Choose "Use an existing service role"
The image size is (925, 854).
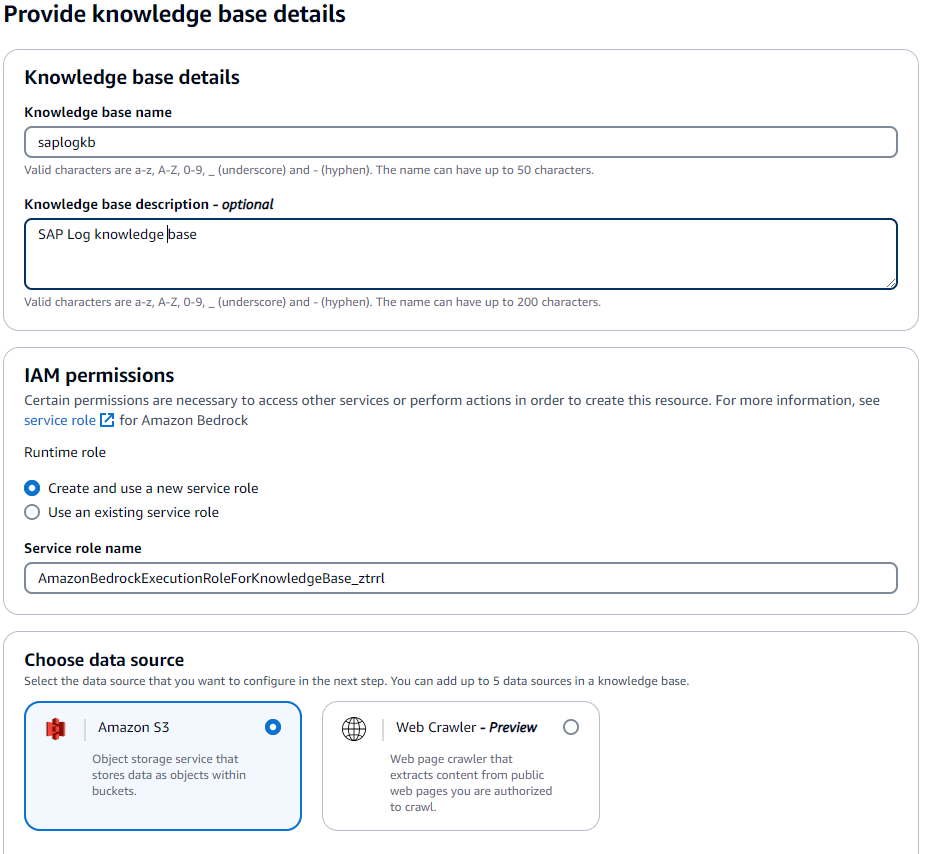click(30, 510)
